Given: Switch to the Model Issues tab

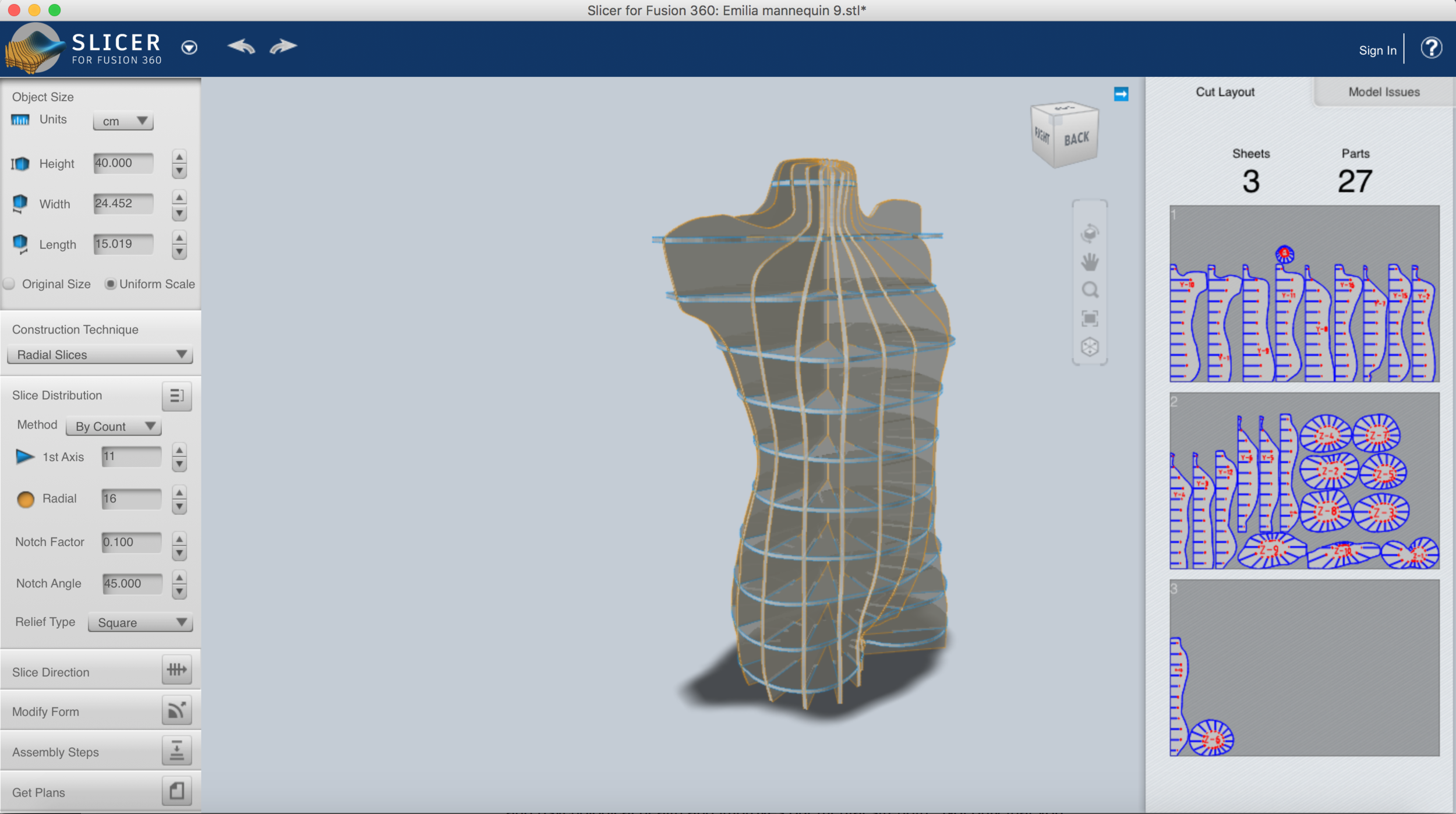Looking at the screenshot, I should tap(1384, 92).
